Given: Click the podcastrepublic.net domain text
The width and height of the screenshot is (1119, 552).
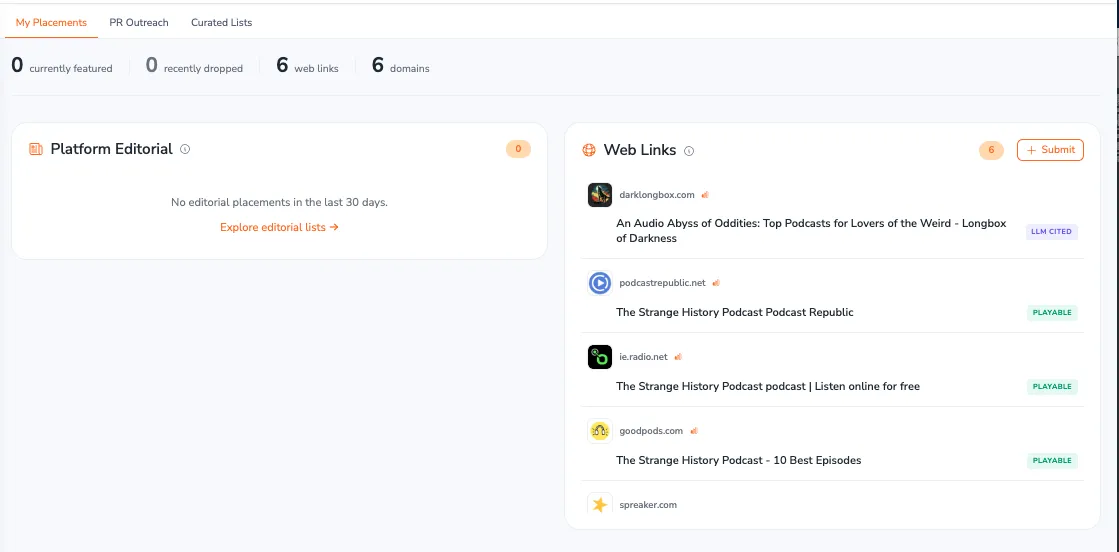Looking at the screenshot, I should 662,283.
